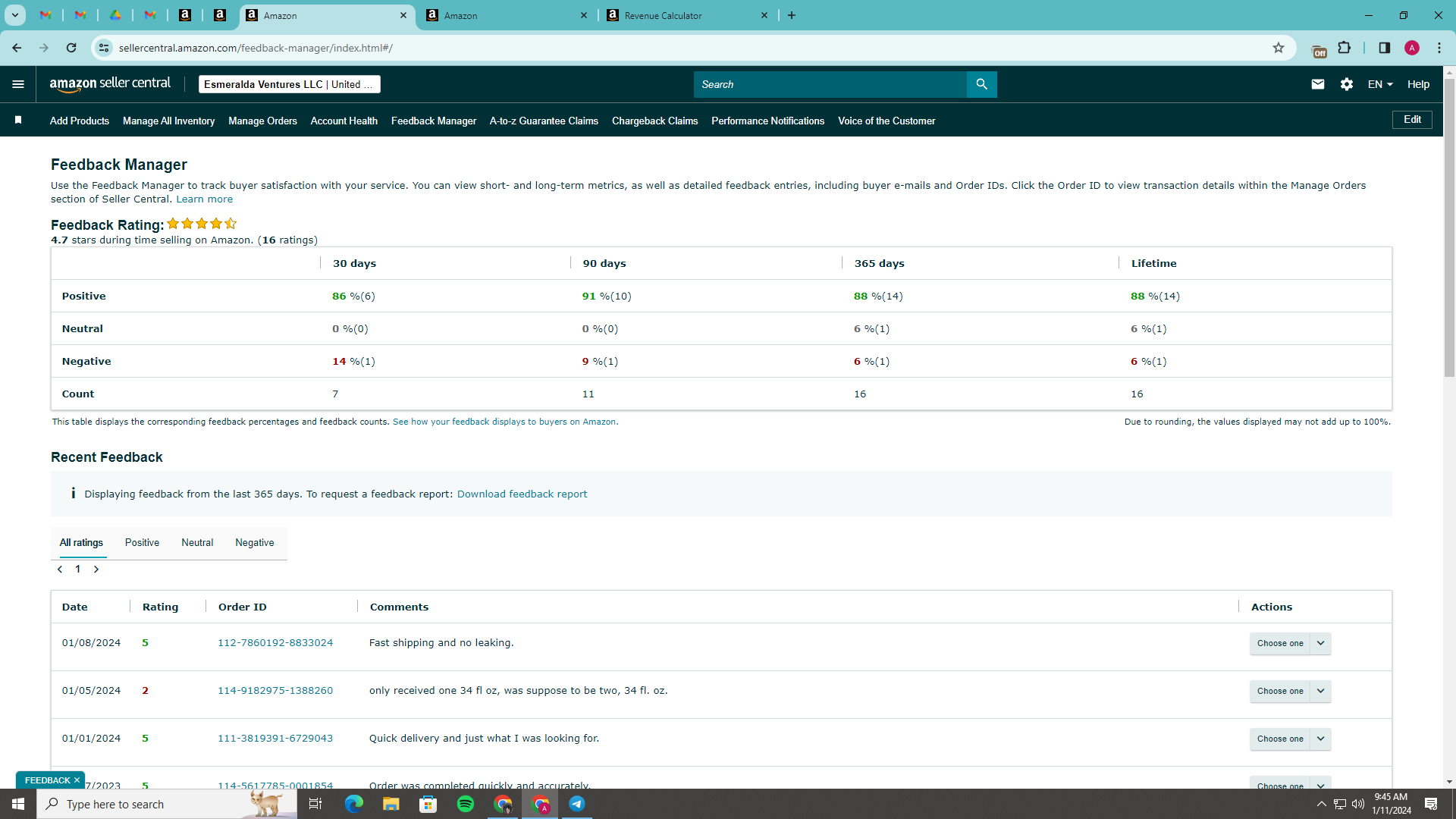Click the Learn more link
Image resolution: width=1456 pixels, height=819 pixels.
204,199
